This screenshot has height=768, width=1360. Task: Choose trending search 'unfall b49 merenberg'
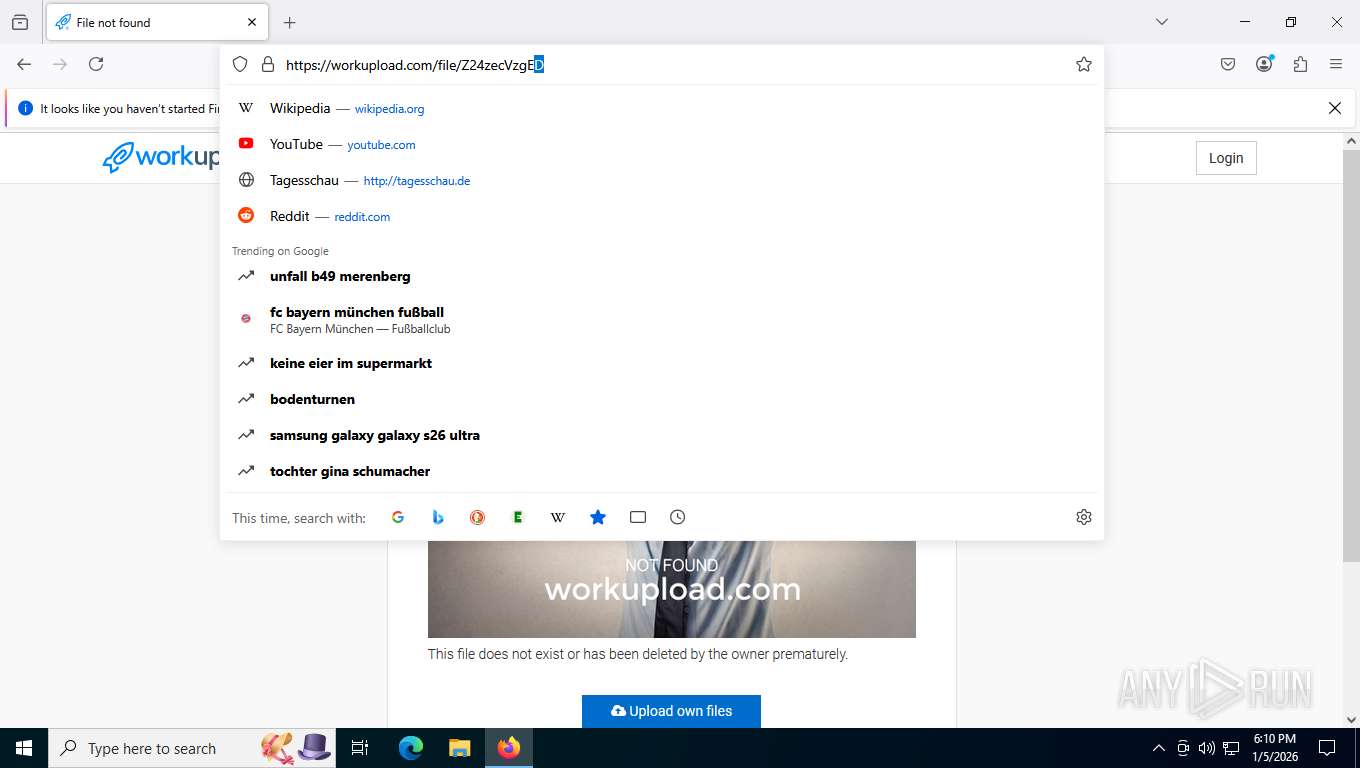point(662,276)
